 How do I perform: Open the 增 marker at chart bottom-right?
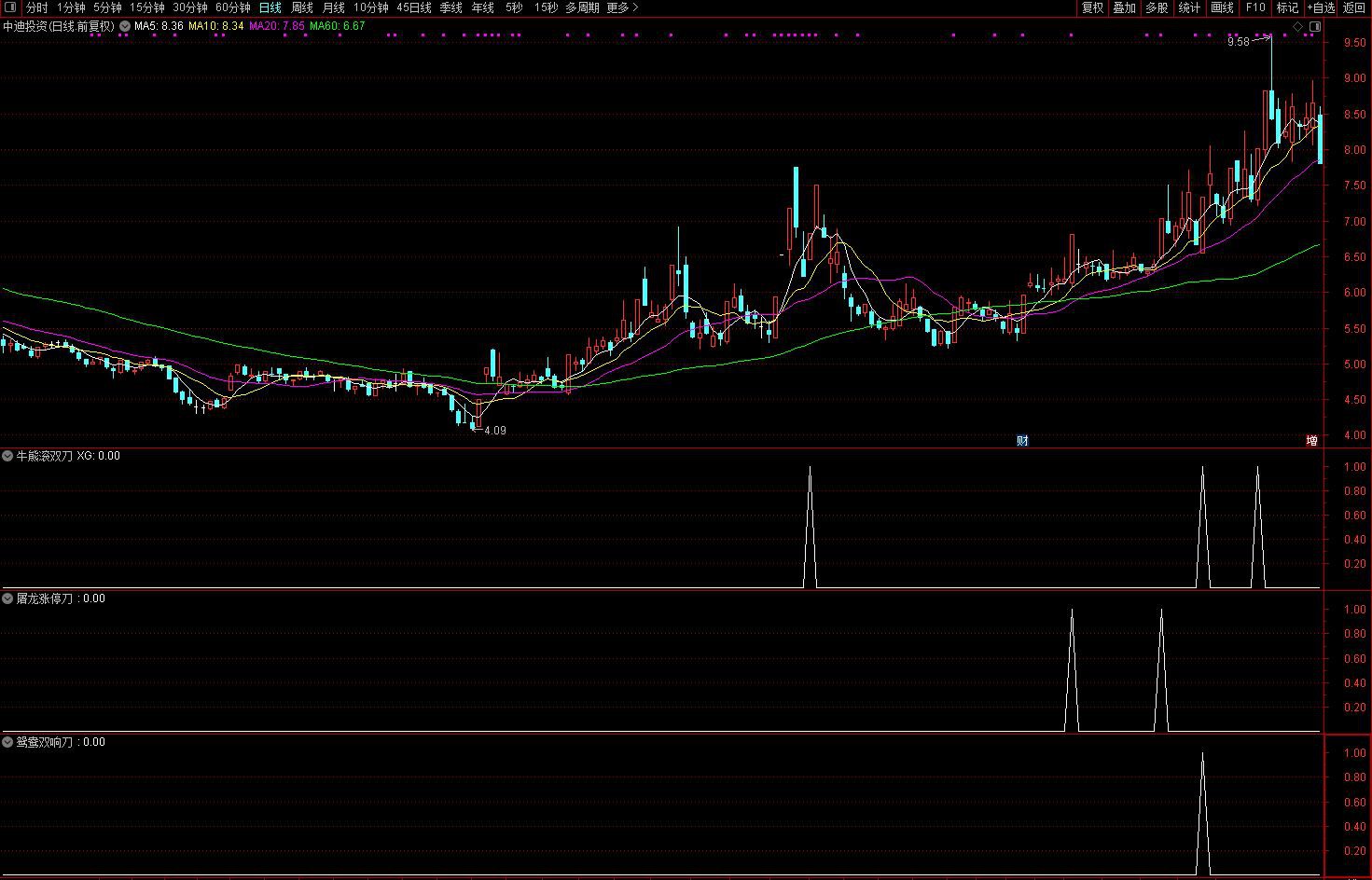pyautogui.click(x=1312, y=441)
